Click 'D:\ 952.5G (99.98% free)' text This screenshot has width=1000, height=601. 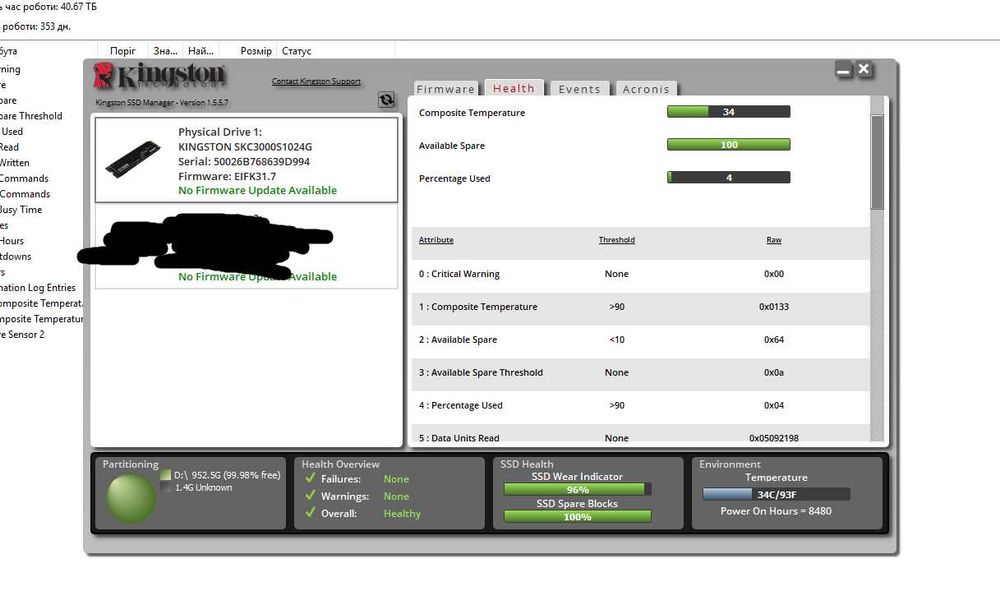(x=227, y=475)
